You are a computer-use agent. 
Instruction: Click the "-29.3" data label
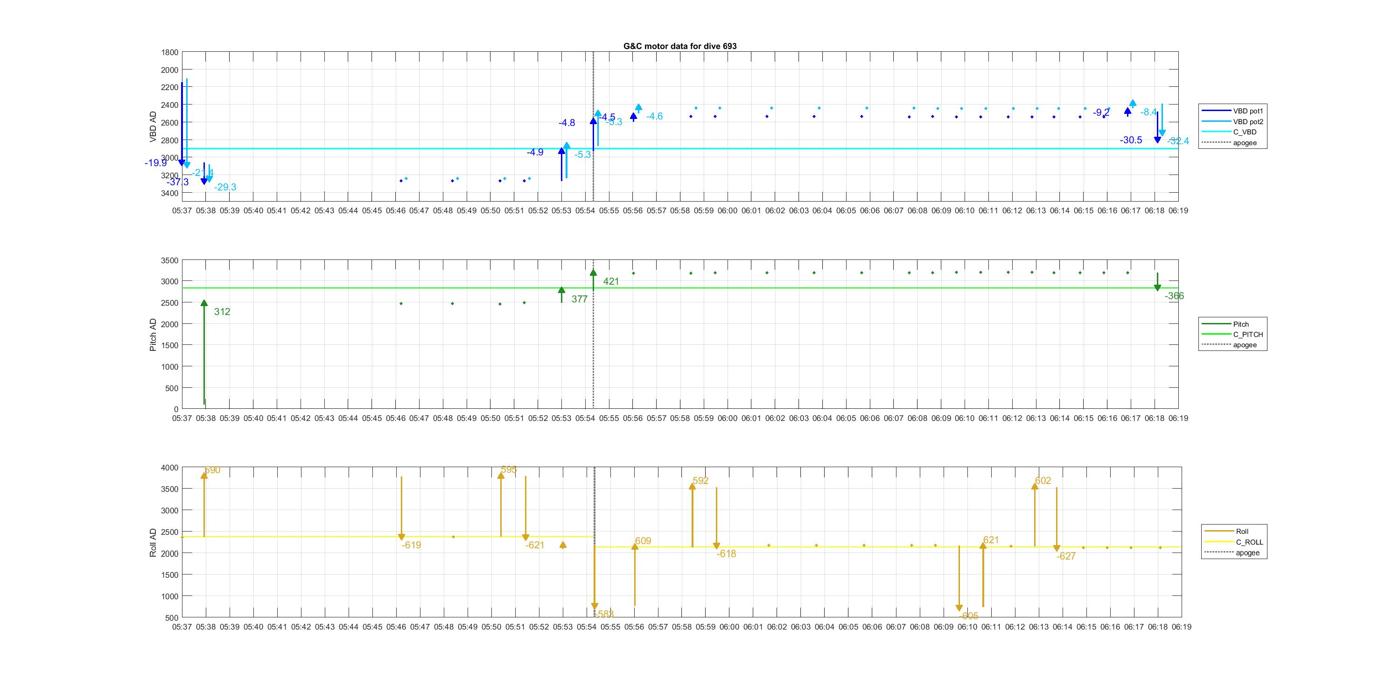[x=225, y=187]
